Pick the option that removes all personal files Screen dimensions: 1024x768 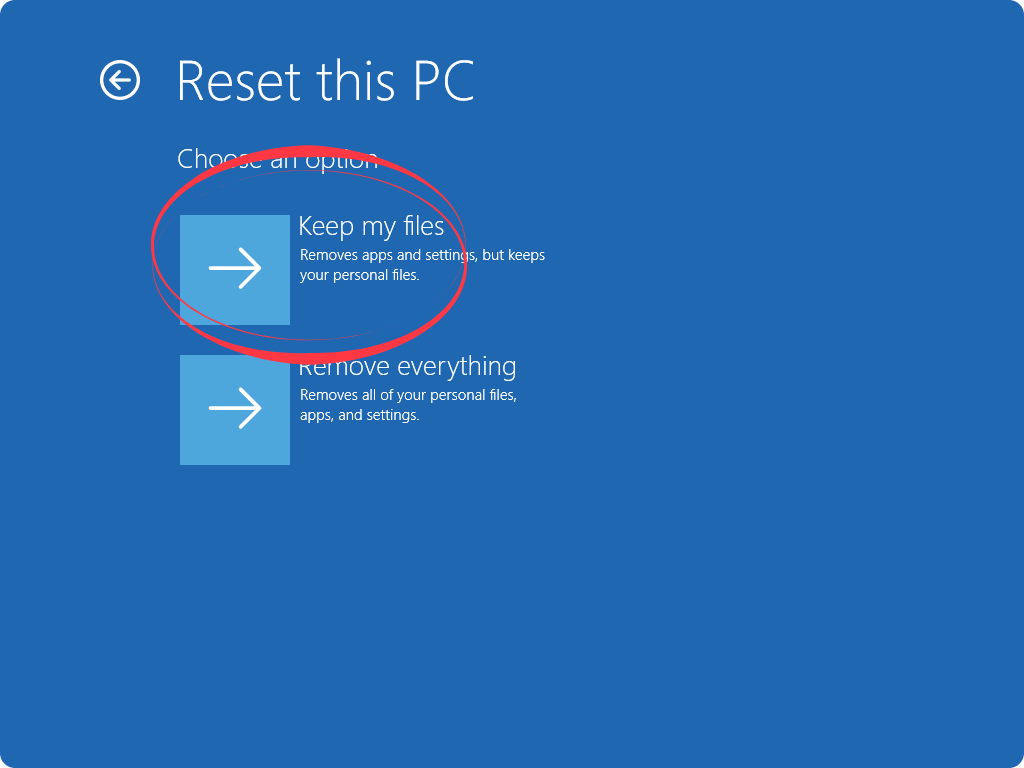(x=235, y=410)
